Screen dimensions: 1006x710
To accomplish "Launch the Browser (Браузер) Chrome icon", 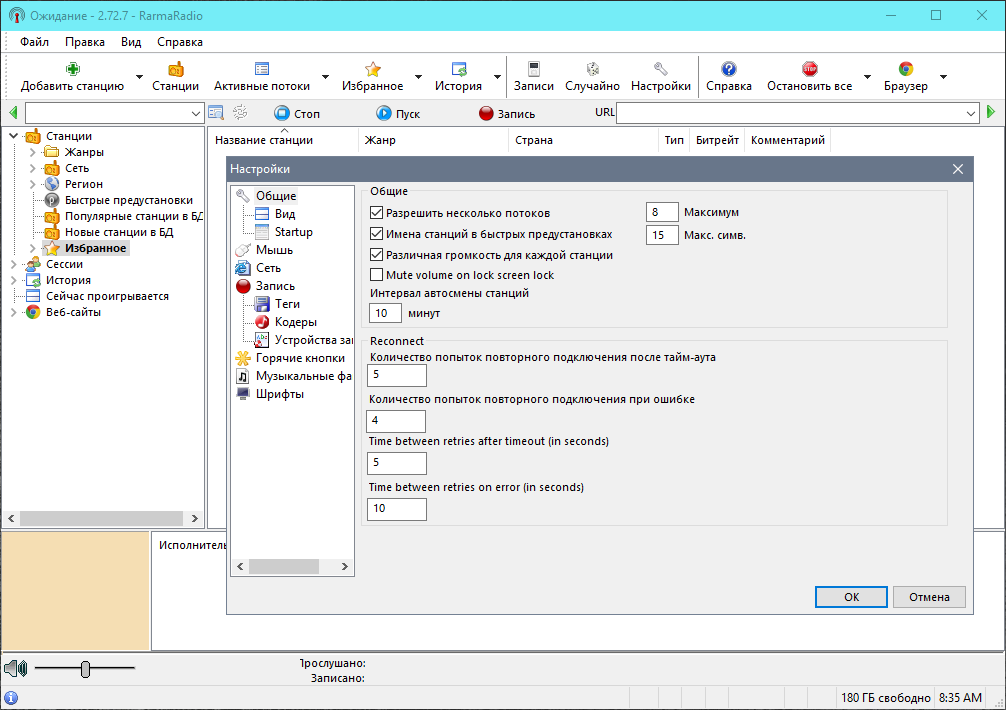I will click(906, 69).
